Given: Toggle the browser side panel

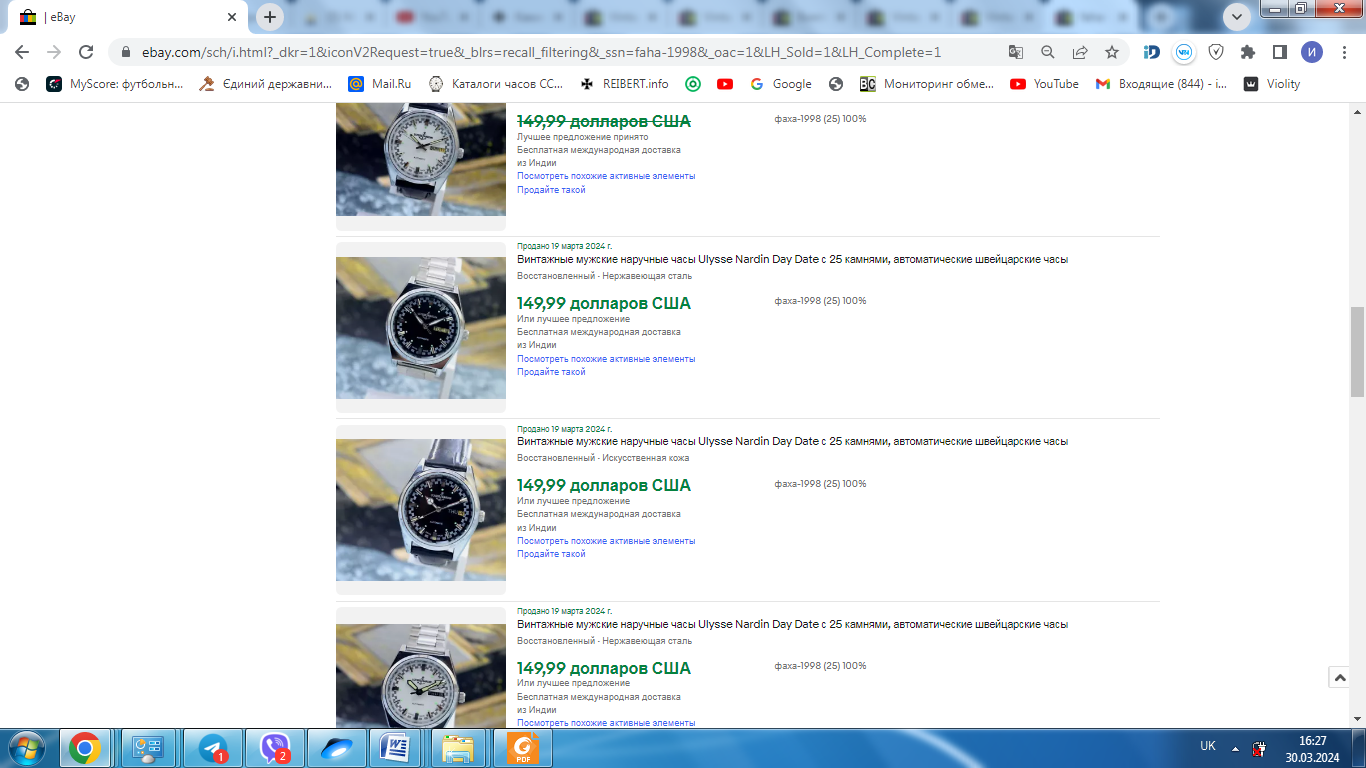Looking at the screenshot, I should point(1280,52).
